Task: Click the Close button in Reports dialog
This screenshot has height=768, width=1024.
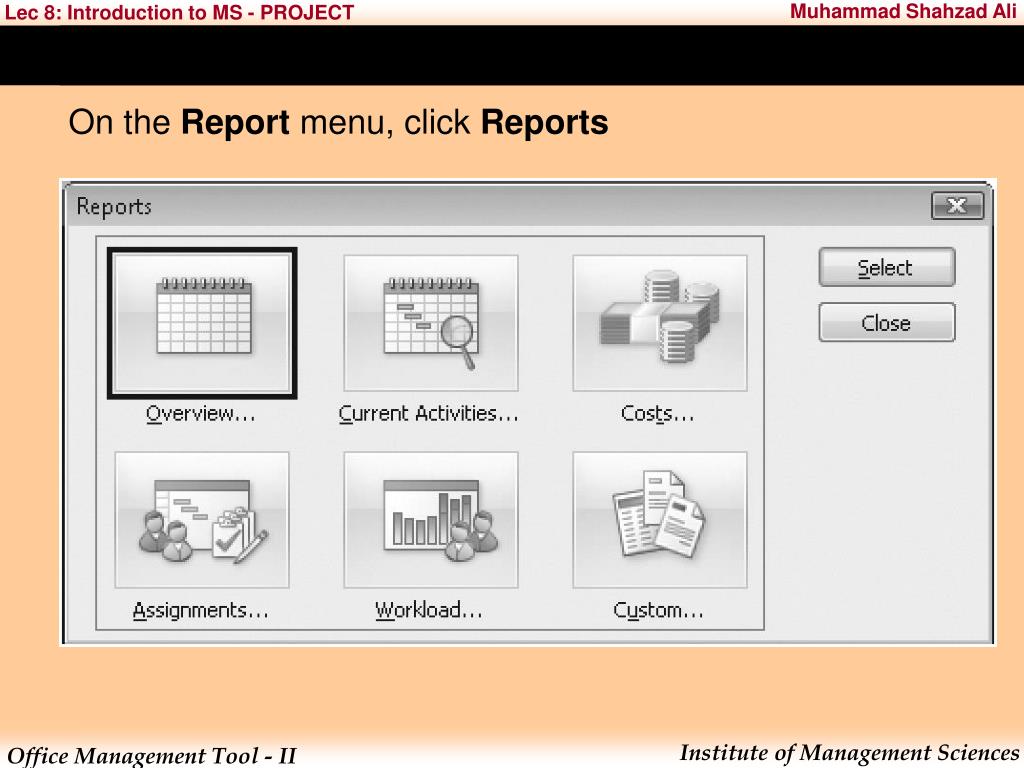Action: click(887, 323)
